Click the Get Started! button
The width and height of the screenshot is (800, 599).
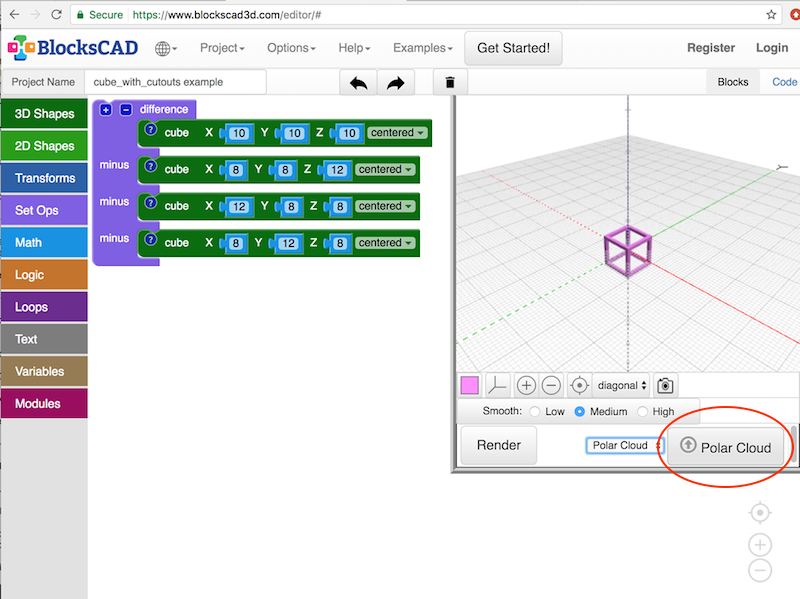513,48
